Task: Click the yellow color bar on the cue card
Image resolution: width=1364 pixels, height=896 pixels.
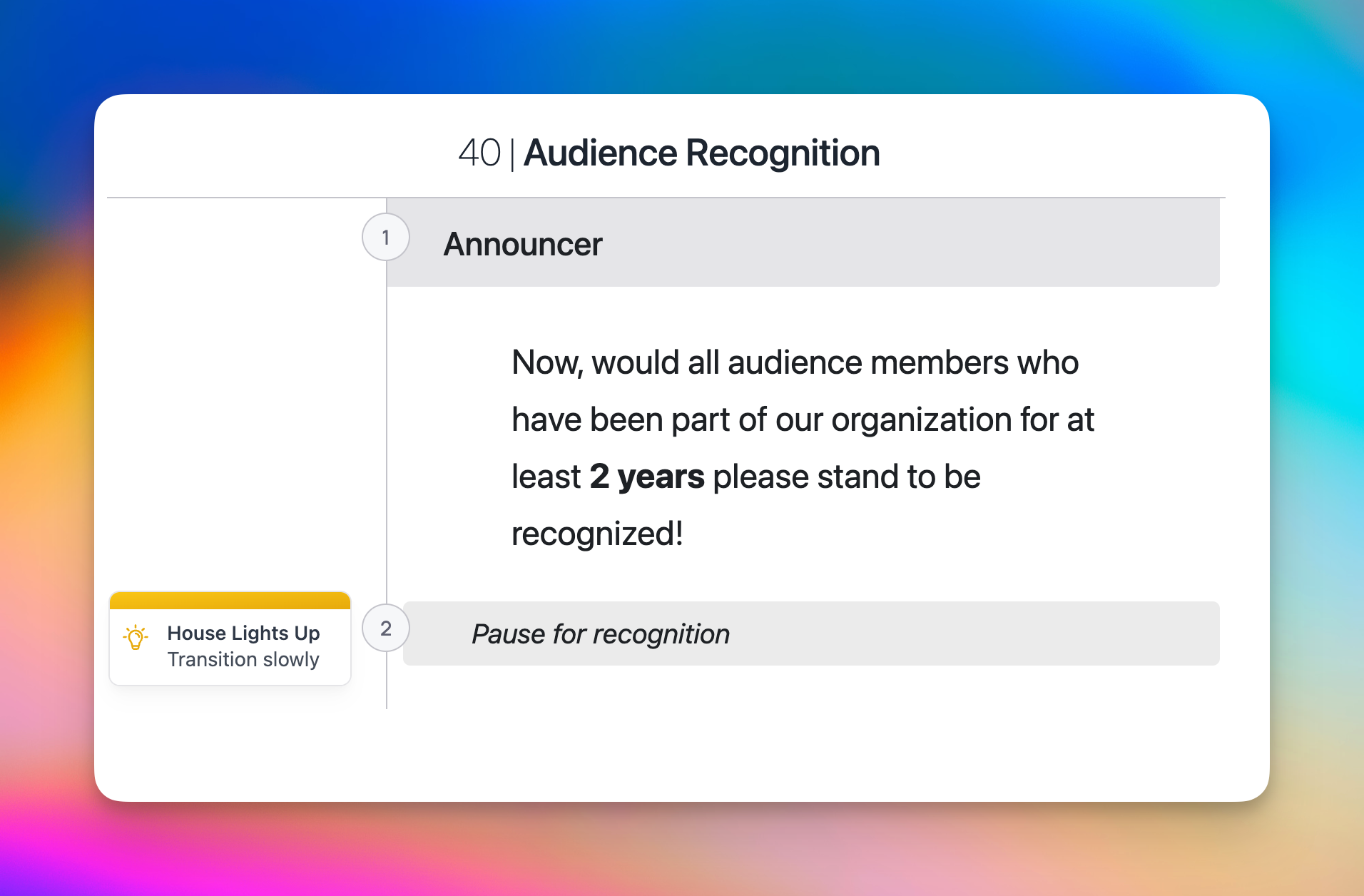Action: coord(230,601)
